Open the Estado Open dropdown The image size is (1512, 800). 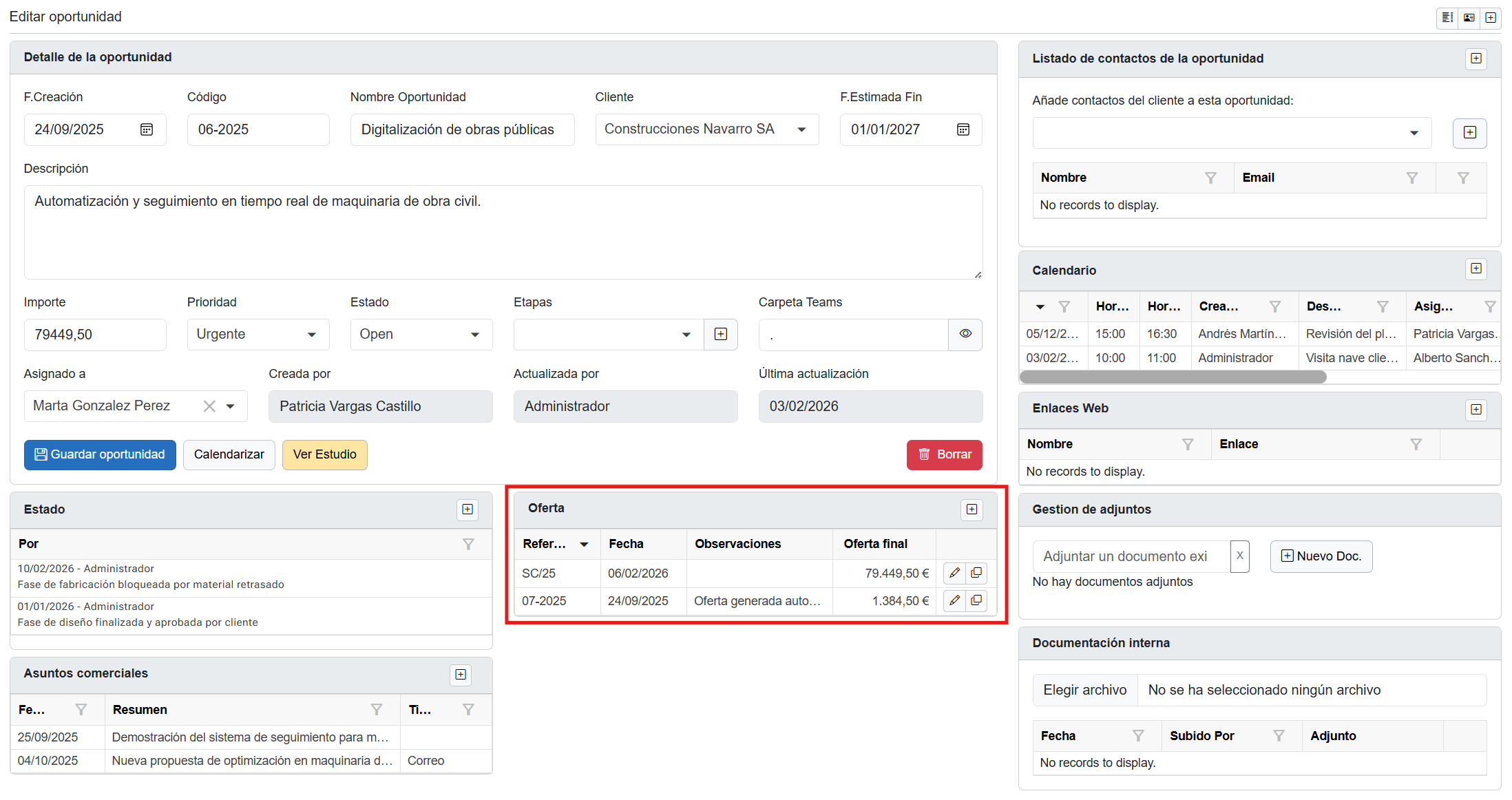pyautogui.click(x=421, y=335)
